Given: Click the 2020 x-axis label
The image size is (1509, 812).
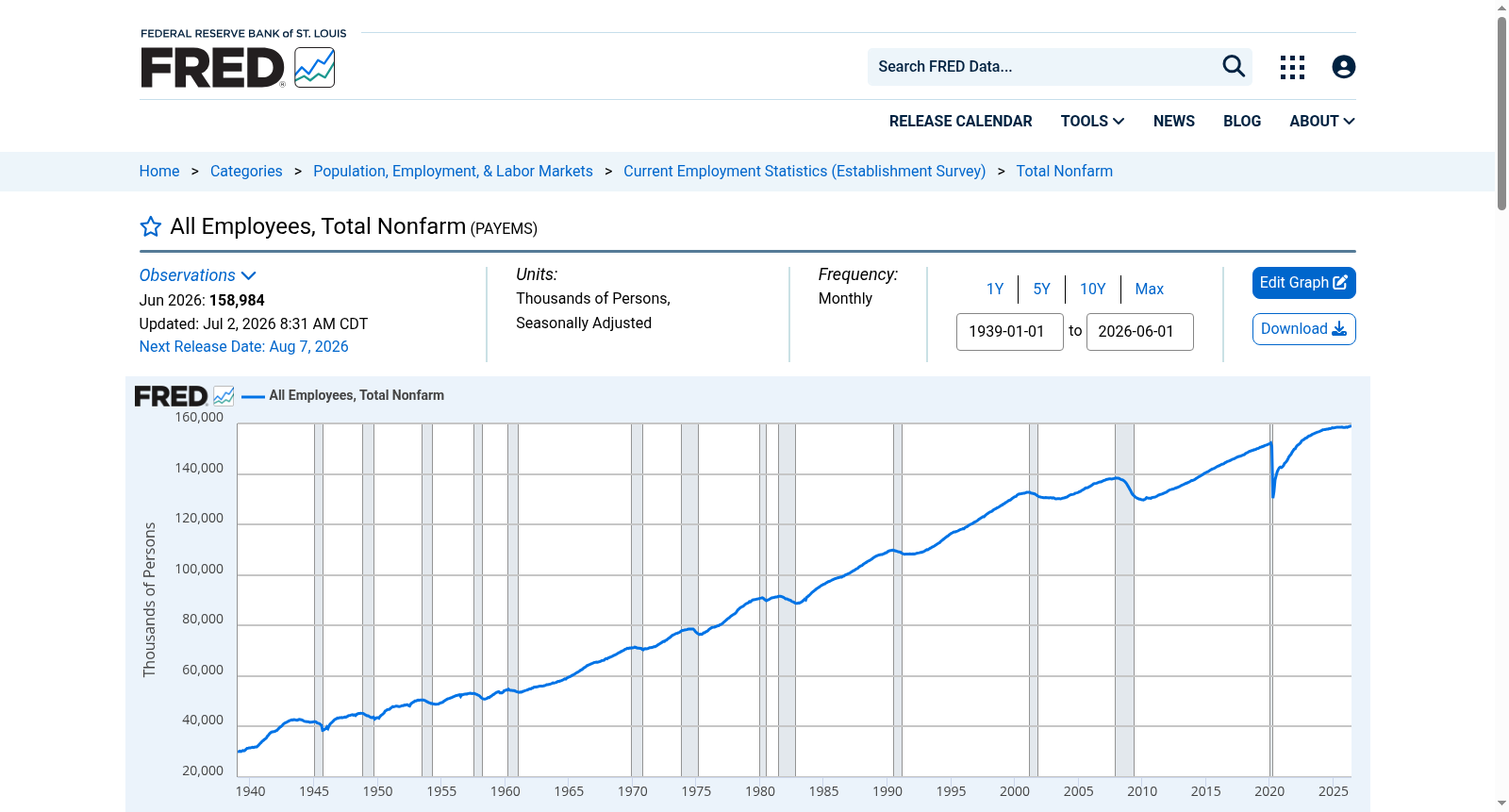Looking at the screenshot, I should pyautogui.click(x=1269, y=791).
